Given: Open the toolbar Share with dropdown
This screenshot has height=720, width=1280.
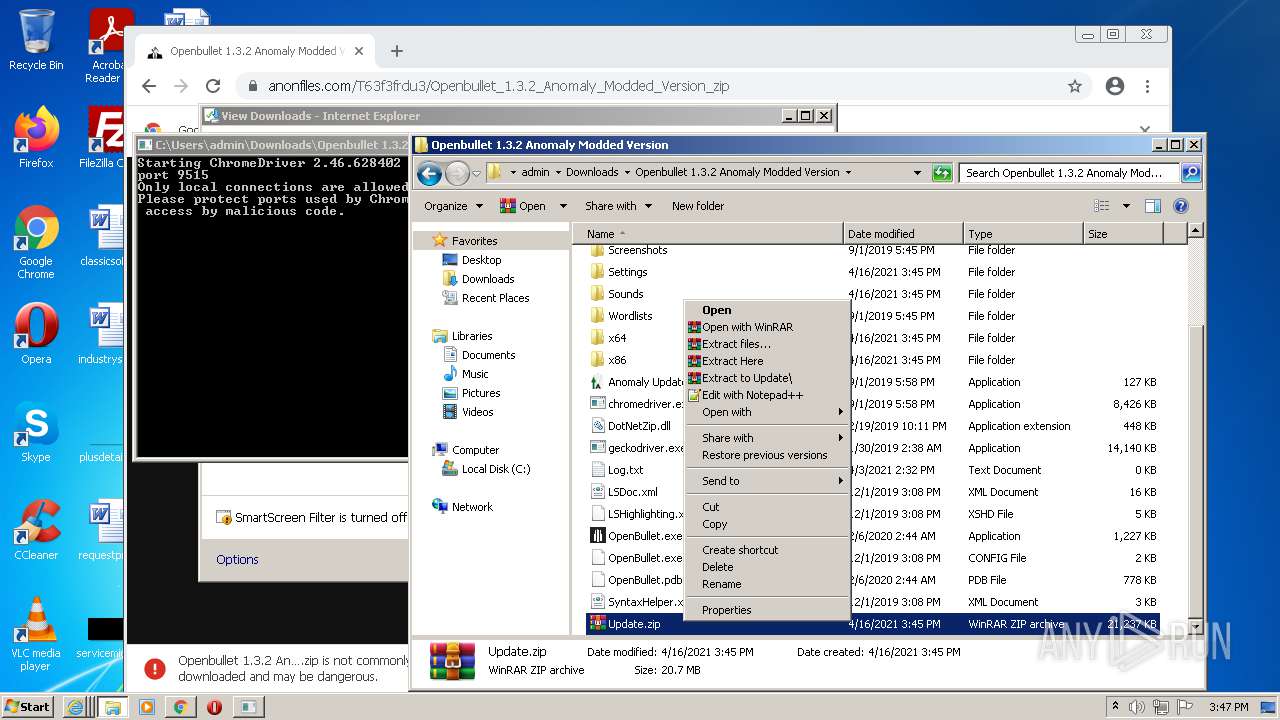Looking at the screenshot, I should tap(618, 206).
